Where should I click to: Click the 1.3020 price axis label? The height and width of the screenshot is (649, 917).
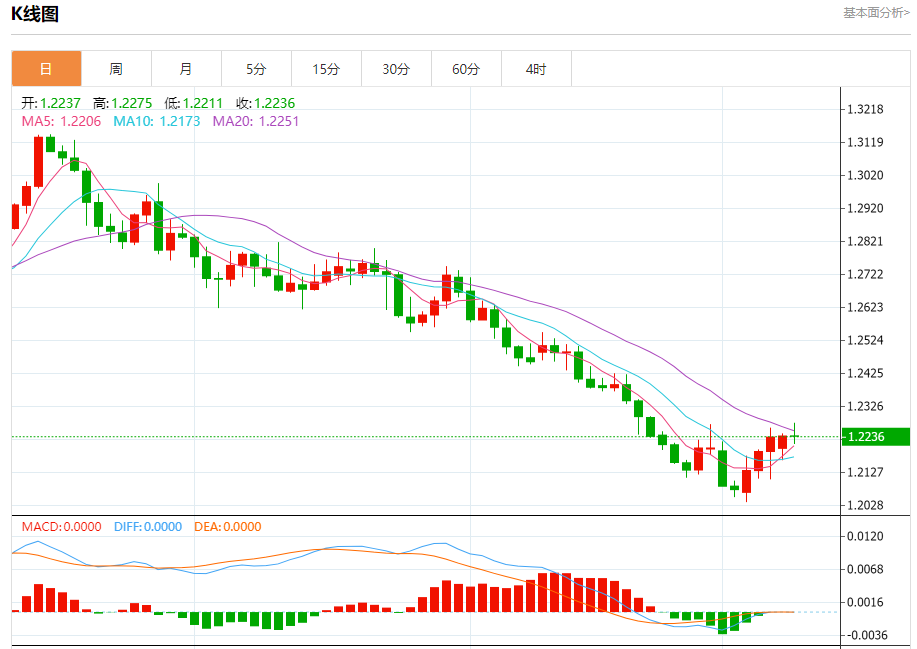[x=866, y=175]
